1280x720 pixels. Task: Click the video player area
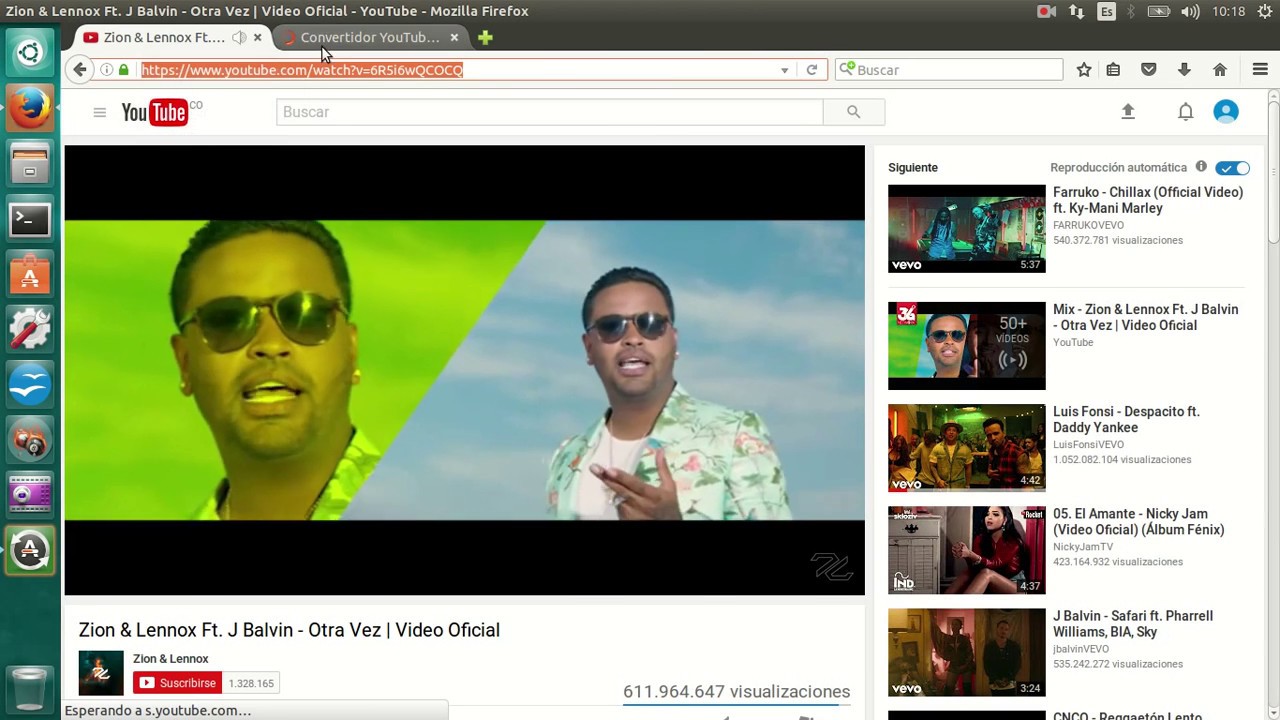[x=464, y=370]
